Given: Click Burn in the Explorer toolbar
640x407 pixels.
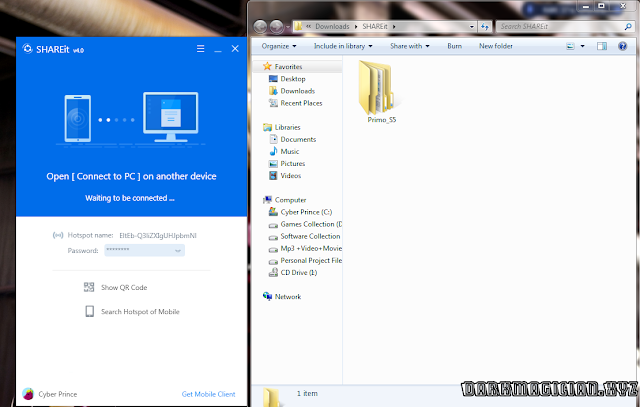Looking at the screenshot, I should click(454, 46).
